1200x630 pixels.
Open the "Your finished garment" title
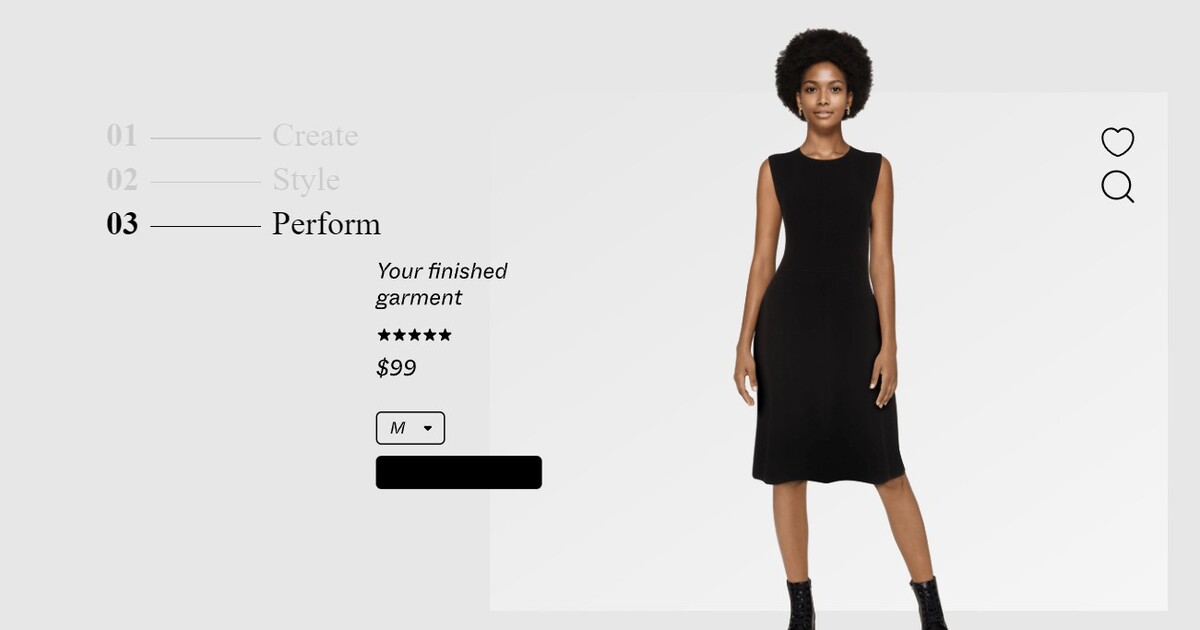pyautogui.click(x=441, y=284)
